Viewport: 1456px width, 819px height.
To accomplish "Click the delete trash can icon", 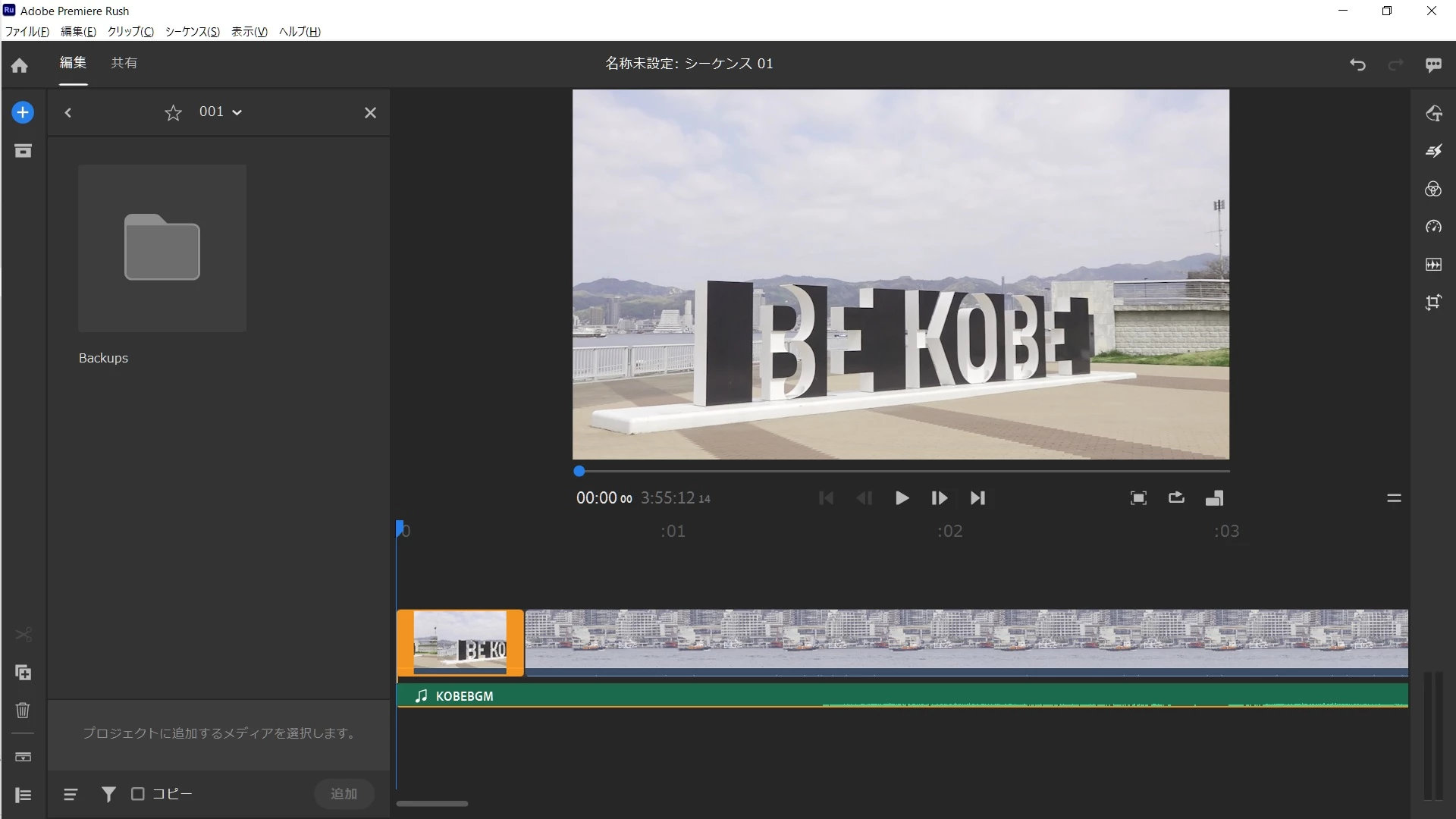I will click(23, 711).
